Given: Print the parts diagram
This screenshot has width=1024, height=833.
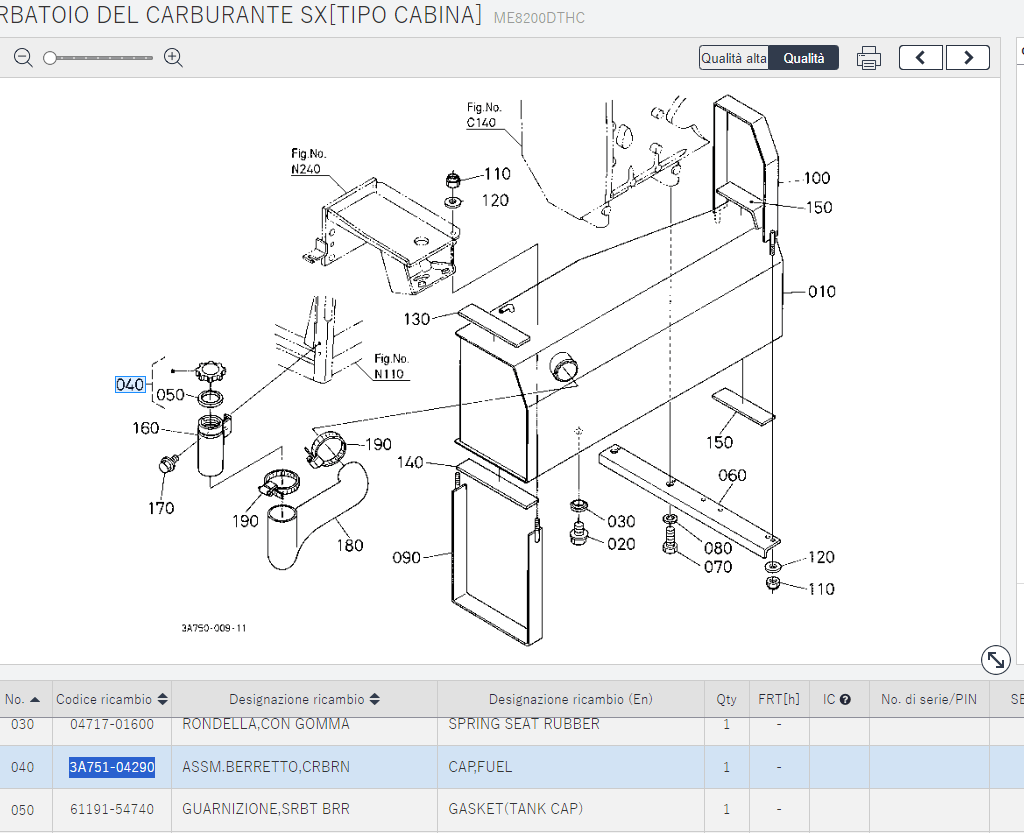Looking at the screenshot, I should (x=868, y=58).
